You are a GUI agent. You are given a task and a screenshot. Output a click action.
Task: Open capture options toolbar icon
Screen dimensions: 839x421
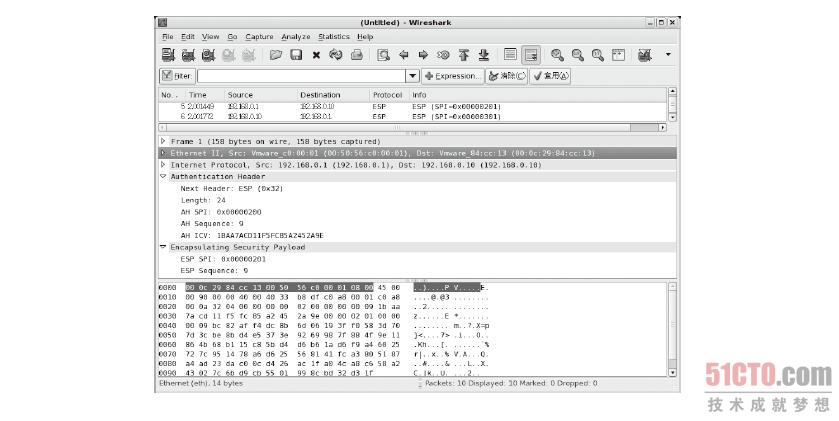pyautogui.click(x=188, y=55)
